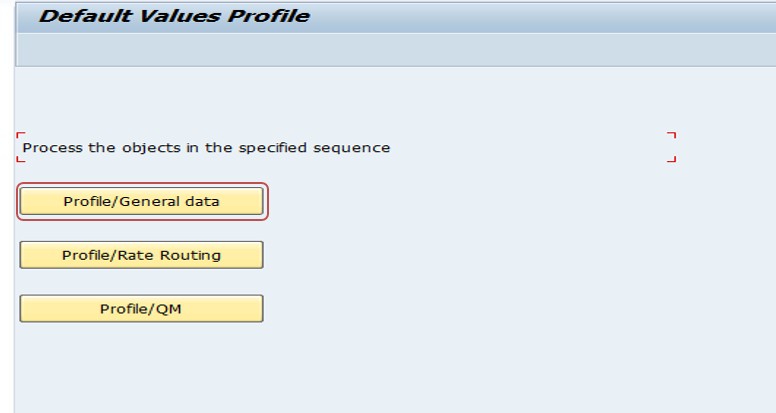Activate the last yellow button labeled Profile/QM
776x413 pixels.
[x=142, y=309]
